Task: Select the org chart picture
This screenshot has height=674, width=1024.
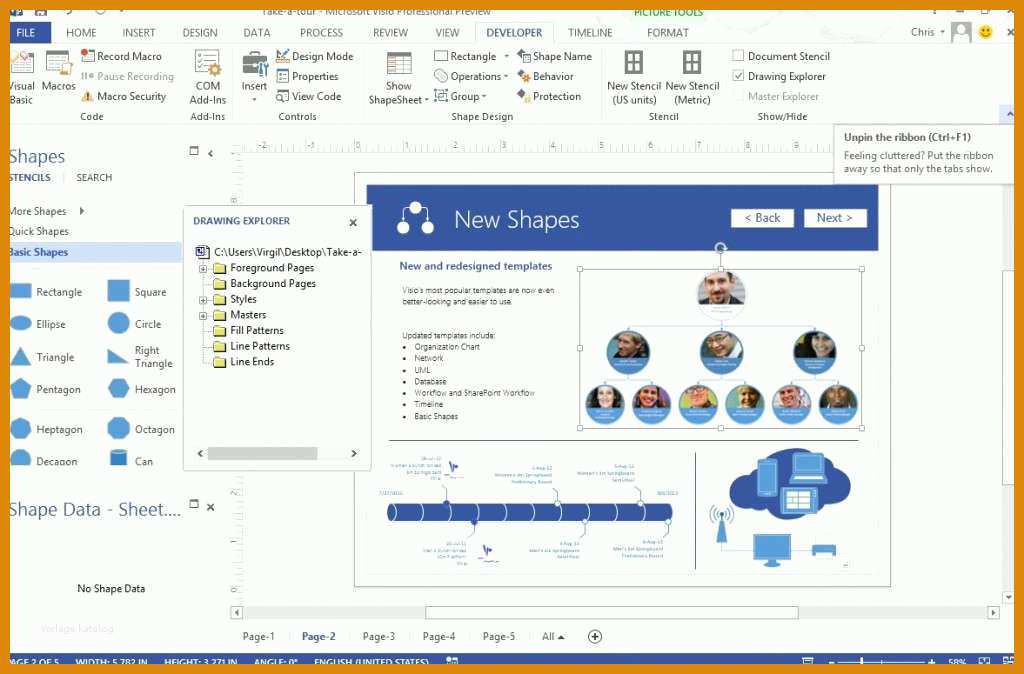Action: (721, 349)
